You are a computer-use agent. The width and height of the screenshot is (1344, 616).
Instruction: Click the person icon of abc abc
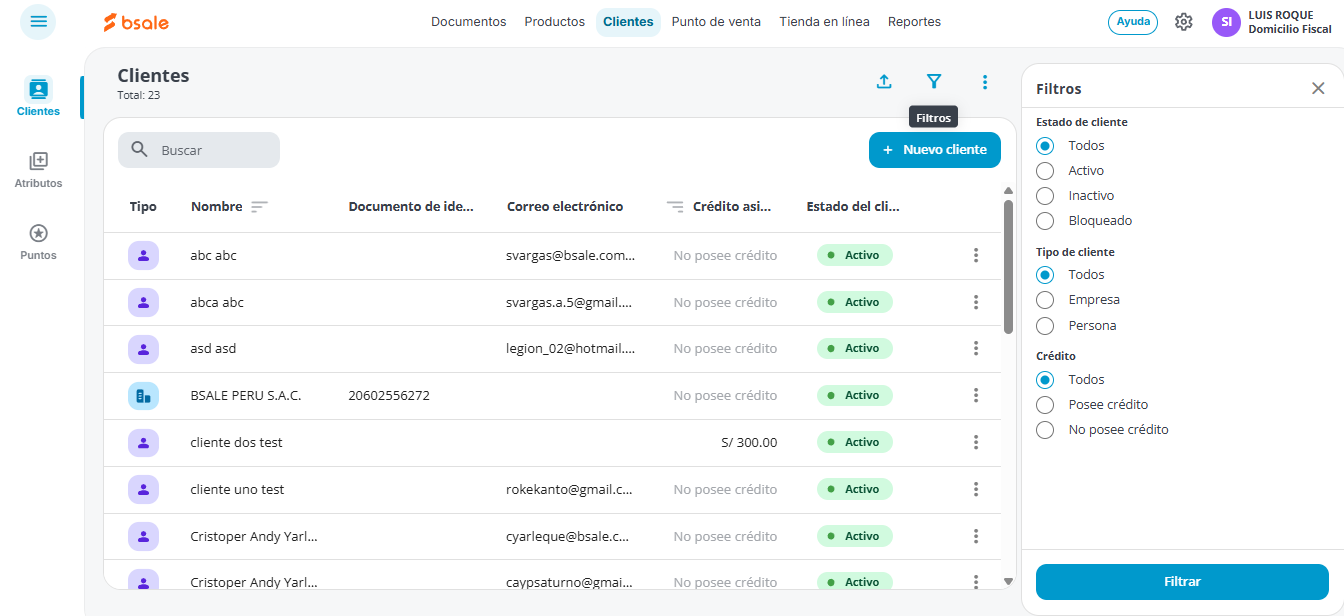(143, 256)
